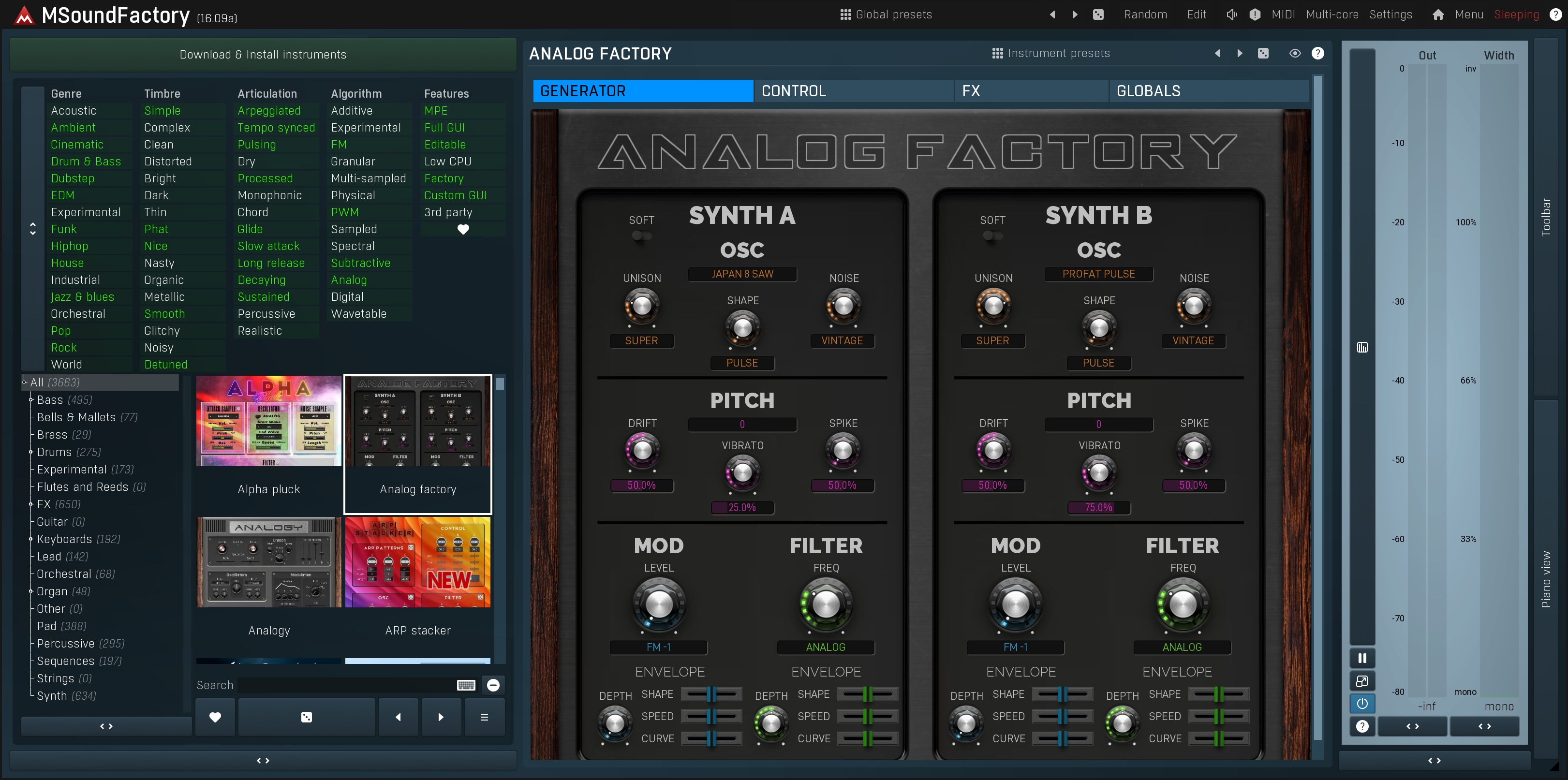Click Synth A filter FREQ knob
The width and height of the screenshot is (1568, 780).
[826, 604]
